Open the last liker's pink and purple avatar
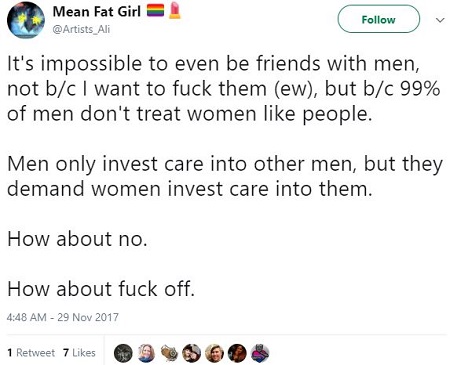The width and height of the screenshot is (450, 365). pos(260,353)
